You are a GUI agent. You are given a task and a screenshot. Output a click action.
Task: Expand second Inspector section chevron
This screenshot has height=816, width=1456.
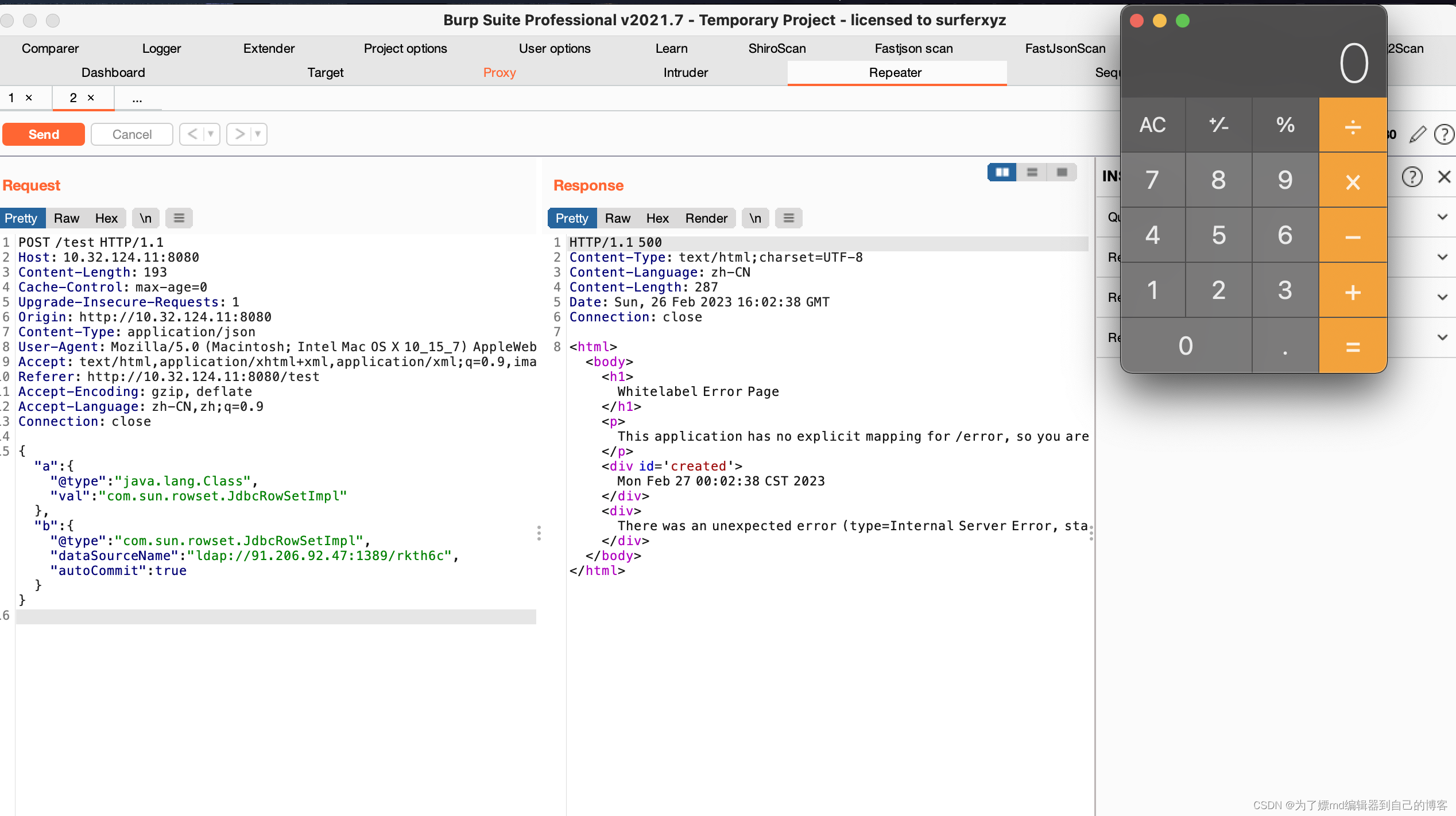pyautogui.click(x=1442, y=257)
